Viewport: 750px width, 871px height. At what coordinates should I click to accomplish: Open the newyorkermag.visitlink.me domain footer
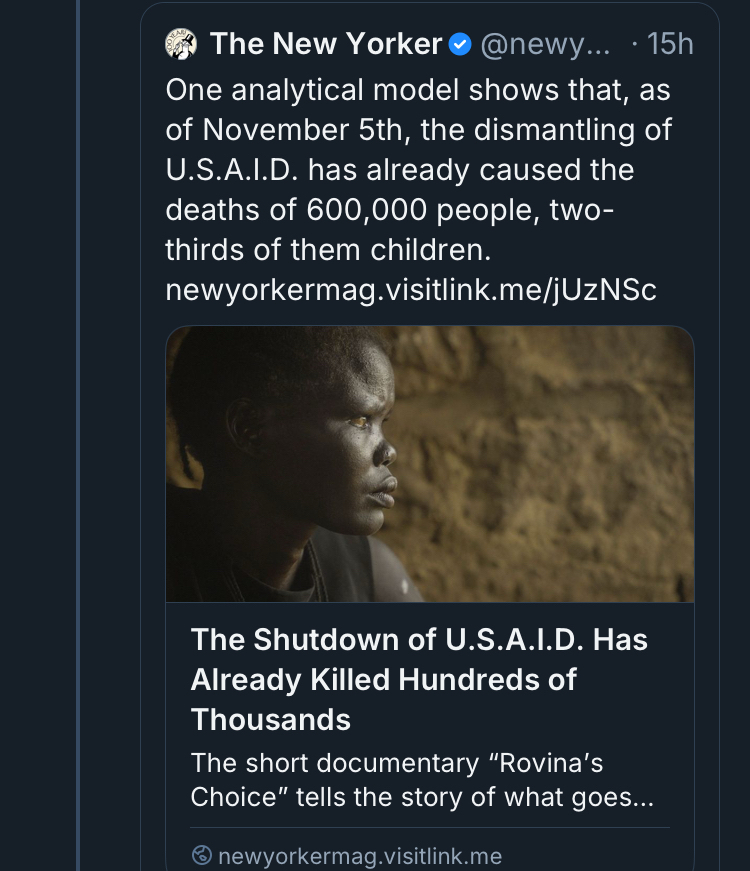[359, 856]
